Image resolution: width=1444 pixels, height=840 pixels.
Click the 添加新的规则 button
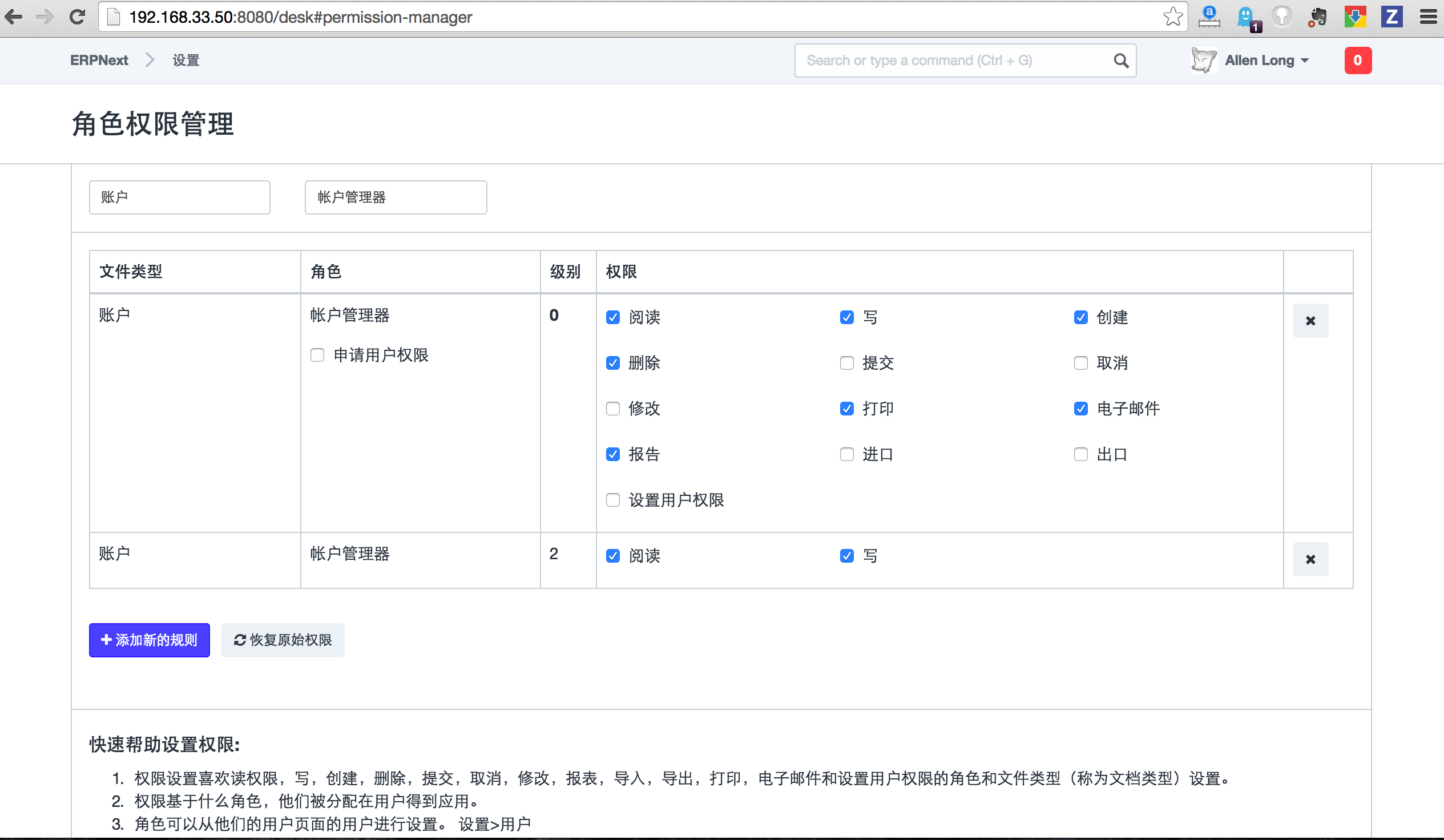pos(149,640)
